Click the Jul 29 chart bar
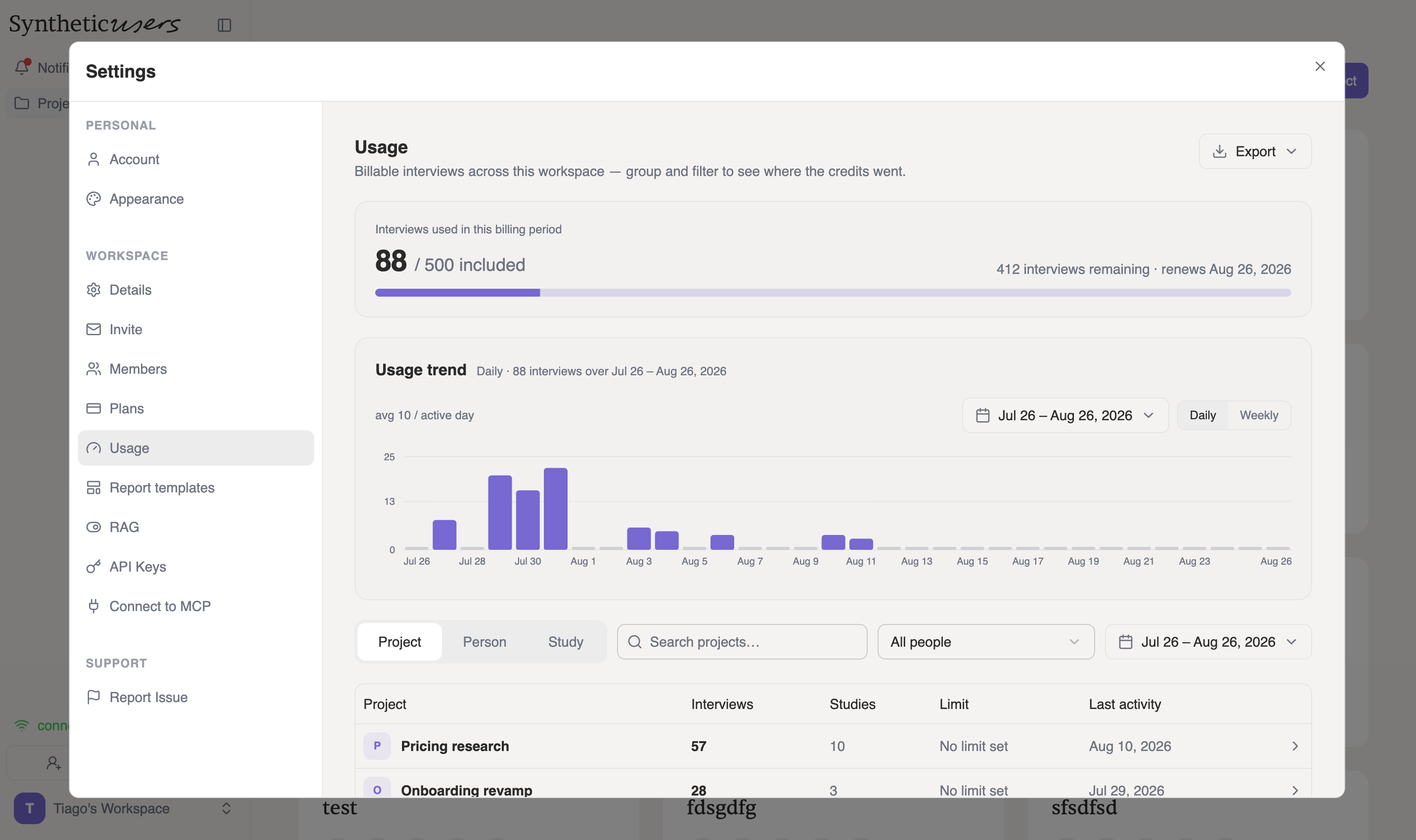 point(500,513)
